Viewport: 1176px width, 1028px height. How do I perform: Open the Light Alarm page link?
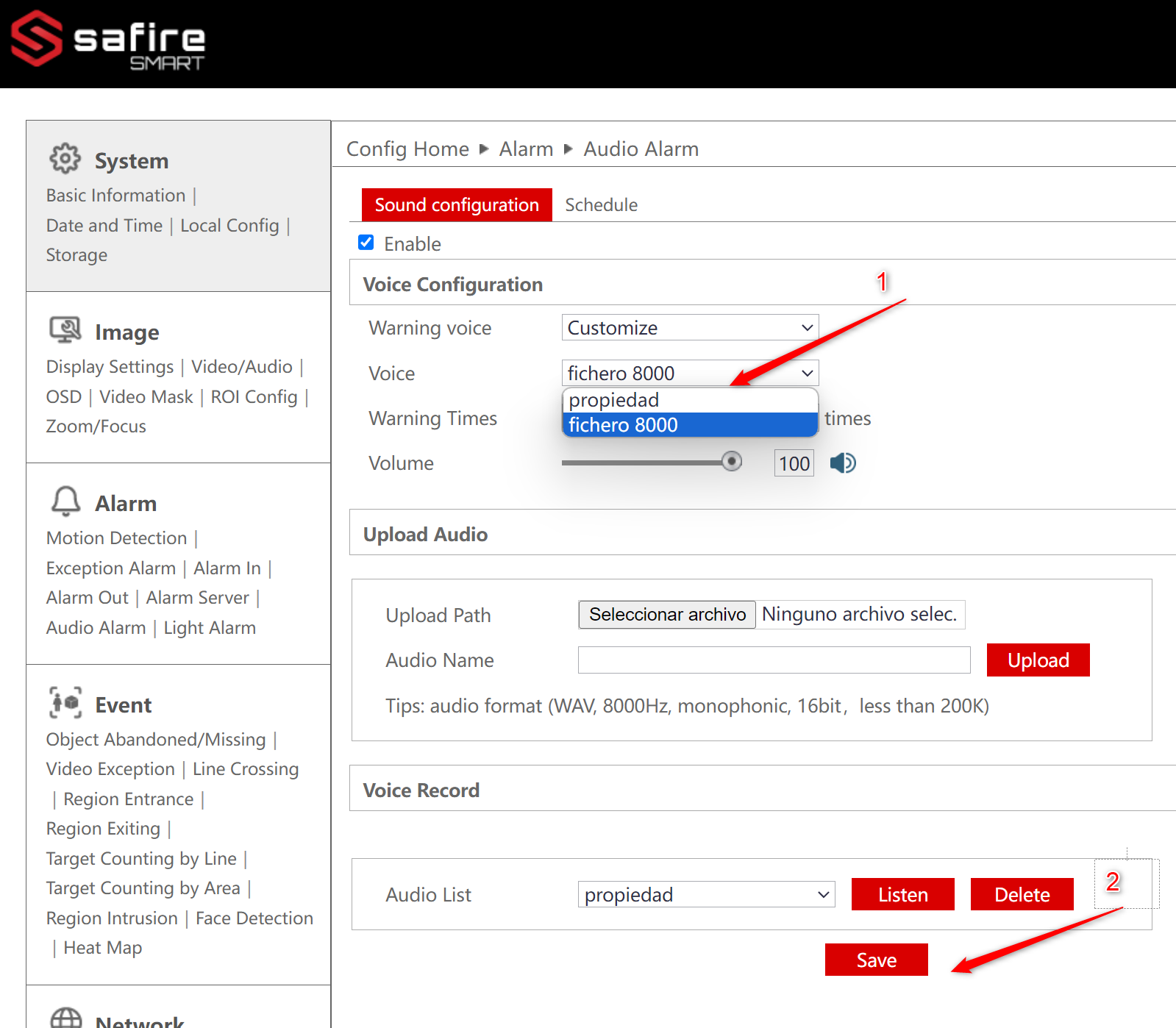click(210, 628)
